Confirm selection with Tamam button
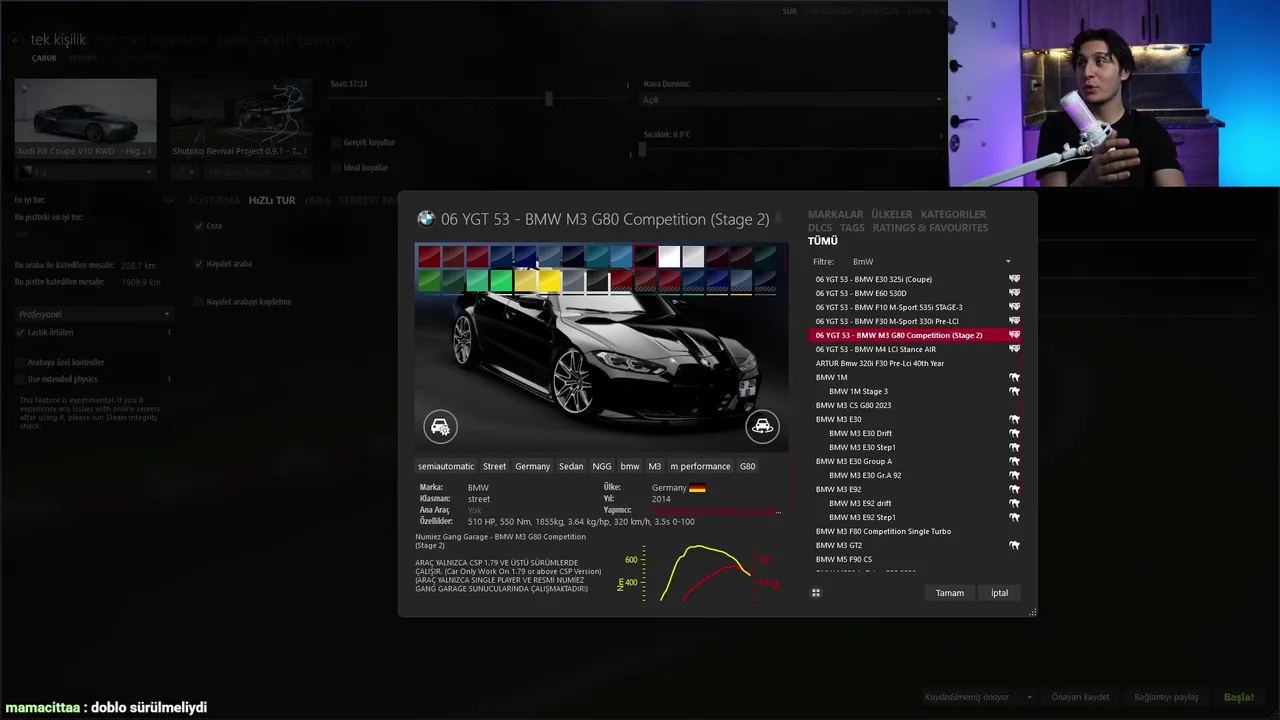Image resolution: width=1280 pixels, height=720 pixels. point(950,593)
